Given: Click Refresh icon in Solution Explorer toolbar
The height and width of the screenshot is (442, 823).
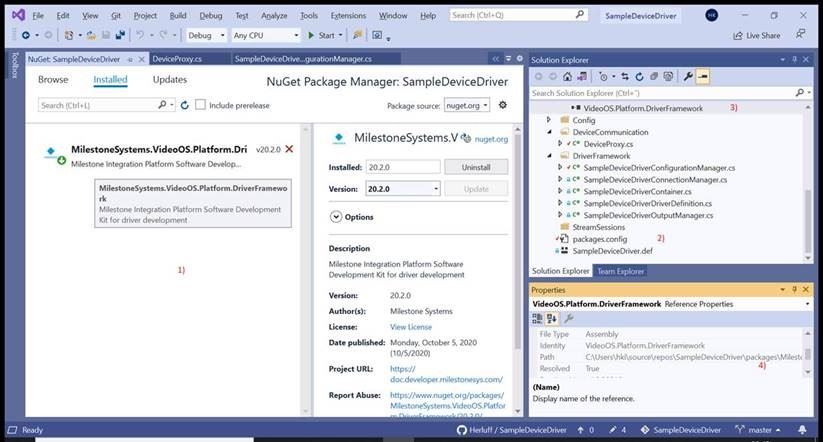Looking at the screenshot, I should coord(639,77).
